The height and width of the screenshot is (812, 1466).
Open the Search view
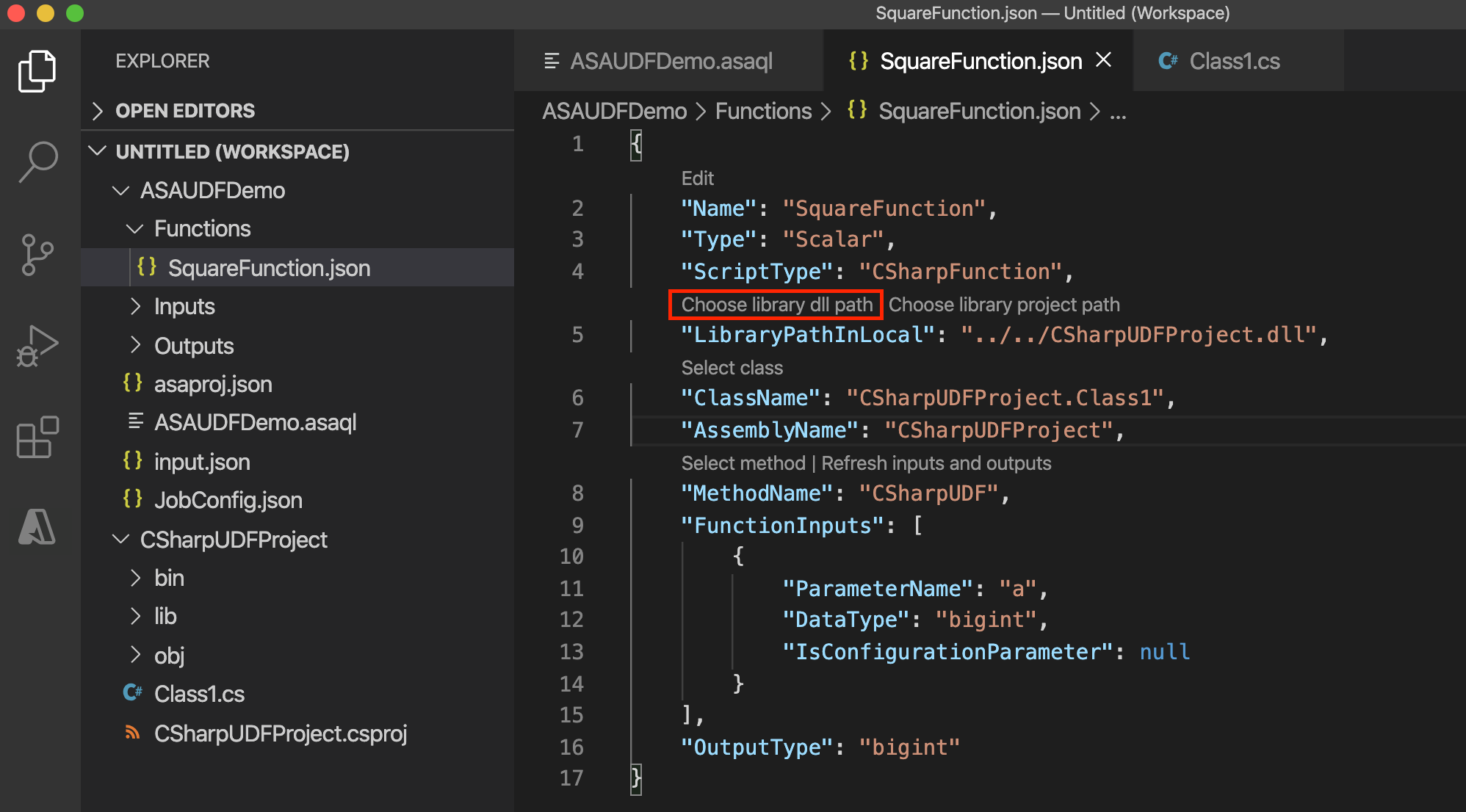point(37,161)
